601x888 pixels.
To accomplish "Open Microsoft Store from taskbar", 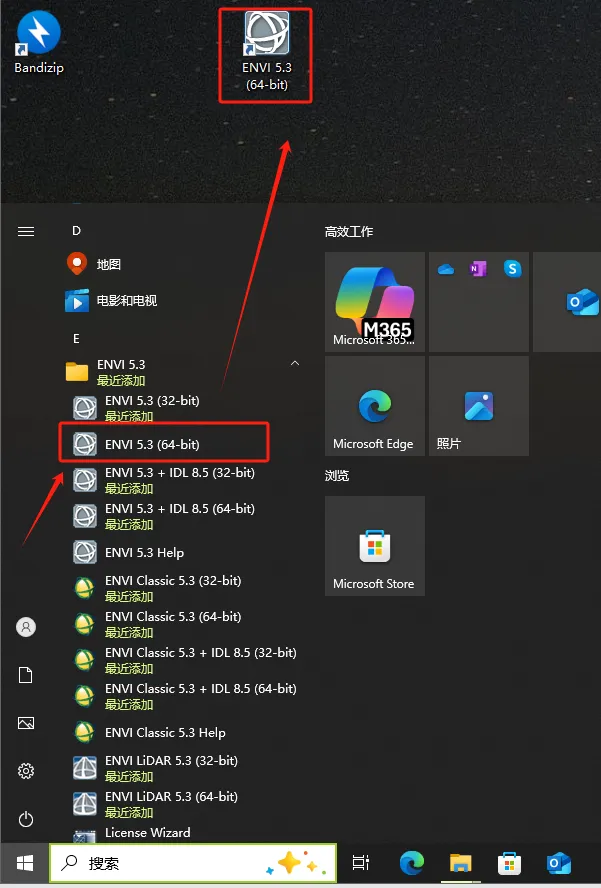I will [509, 863].
